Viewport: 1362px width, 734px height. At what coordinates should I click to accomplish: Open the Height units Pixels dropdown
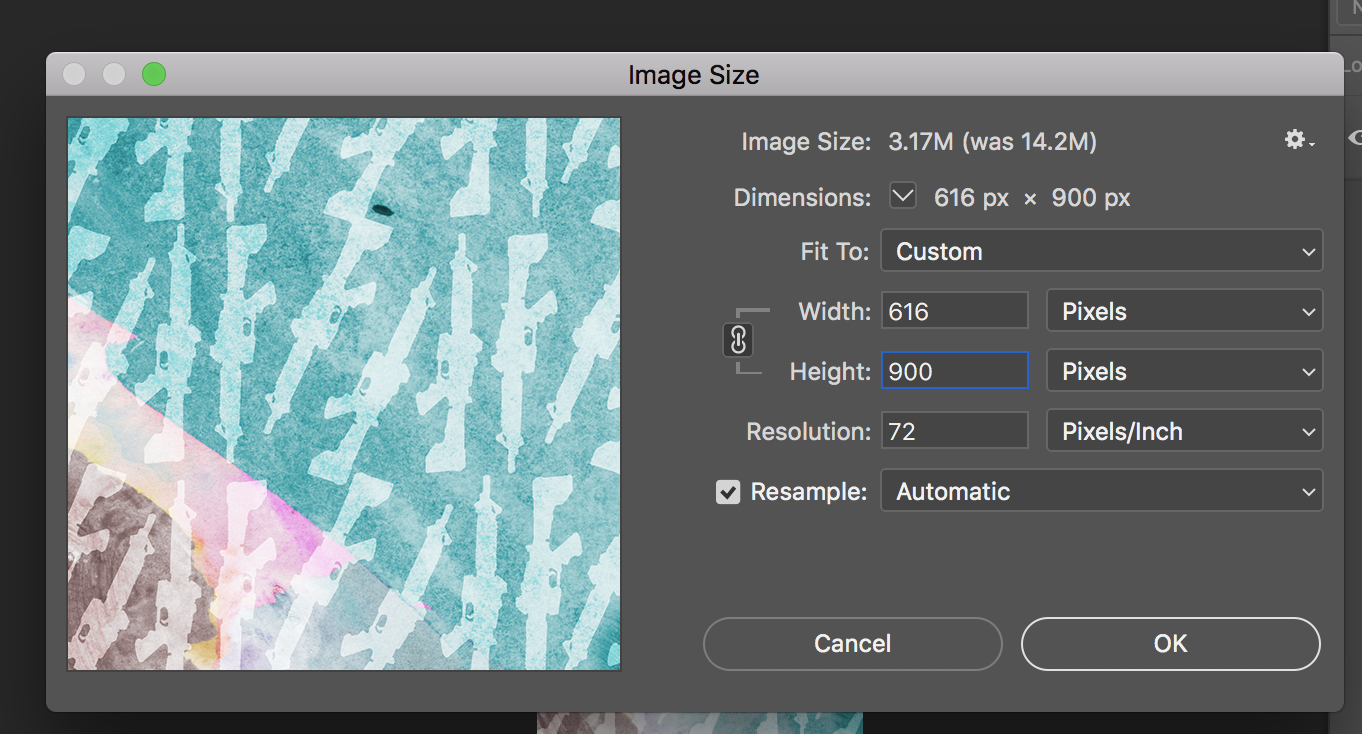click(1184, 371)
